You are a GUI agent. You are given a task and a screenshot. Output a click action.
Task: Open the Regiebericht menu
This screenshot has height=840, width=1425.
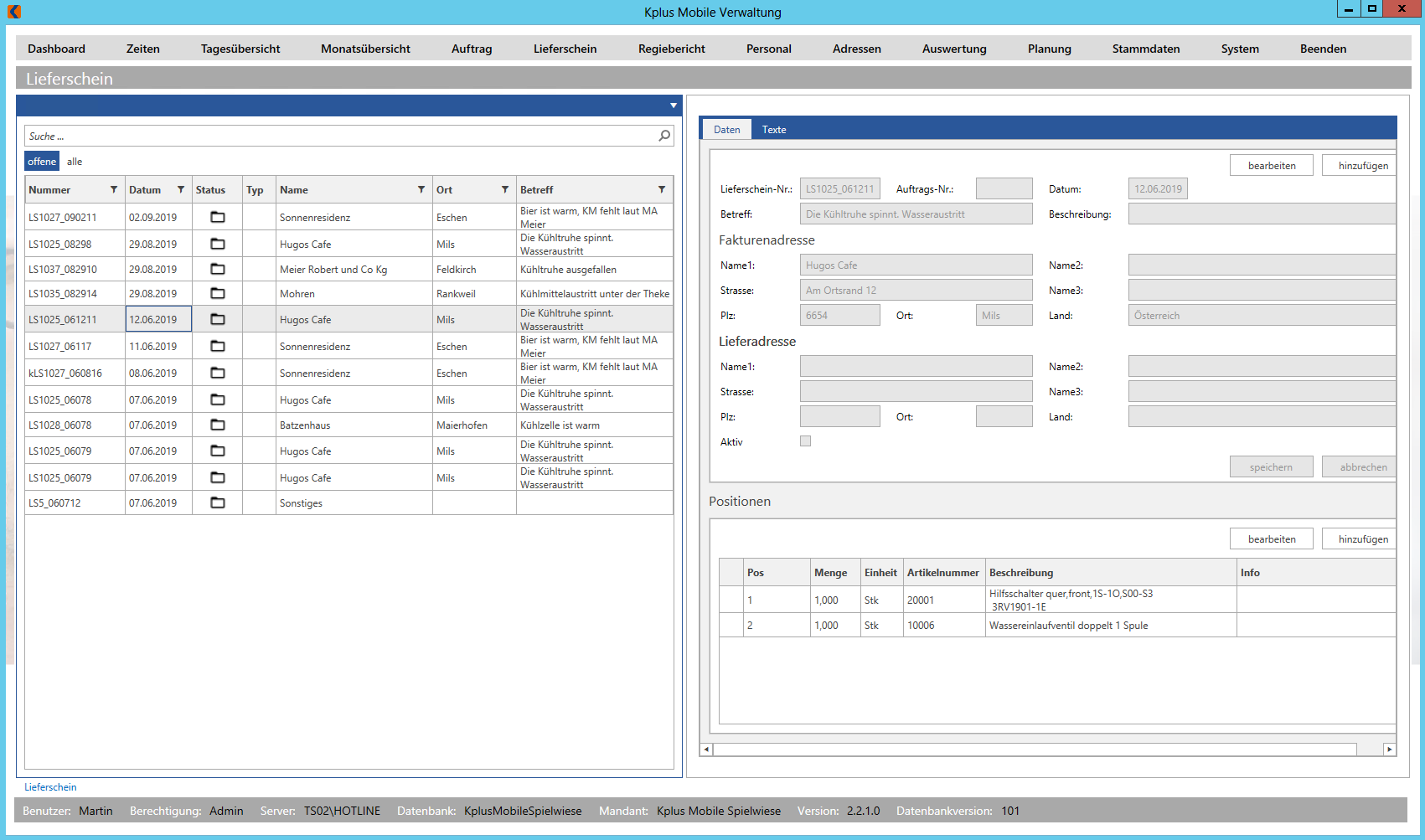pos(672,49)
